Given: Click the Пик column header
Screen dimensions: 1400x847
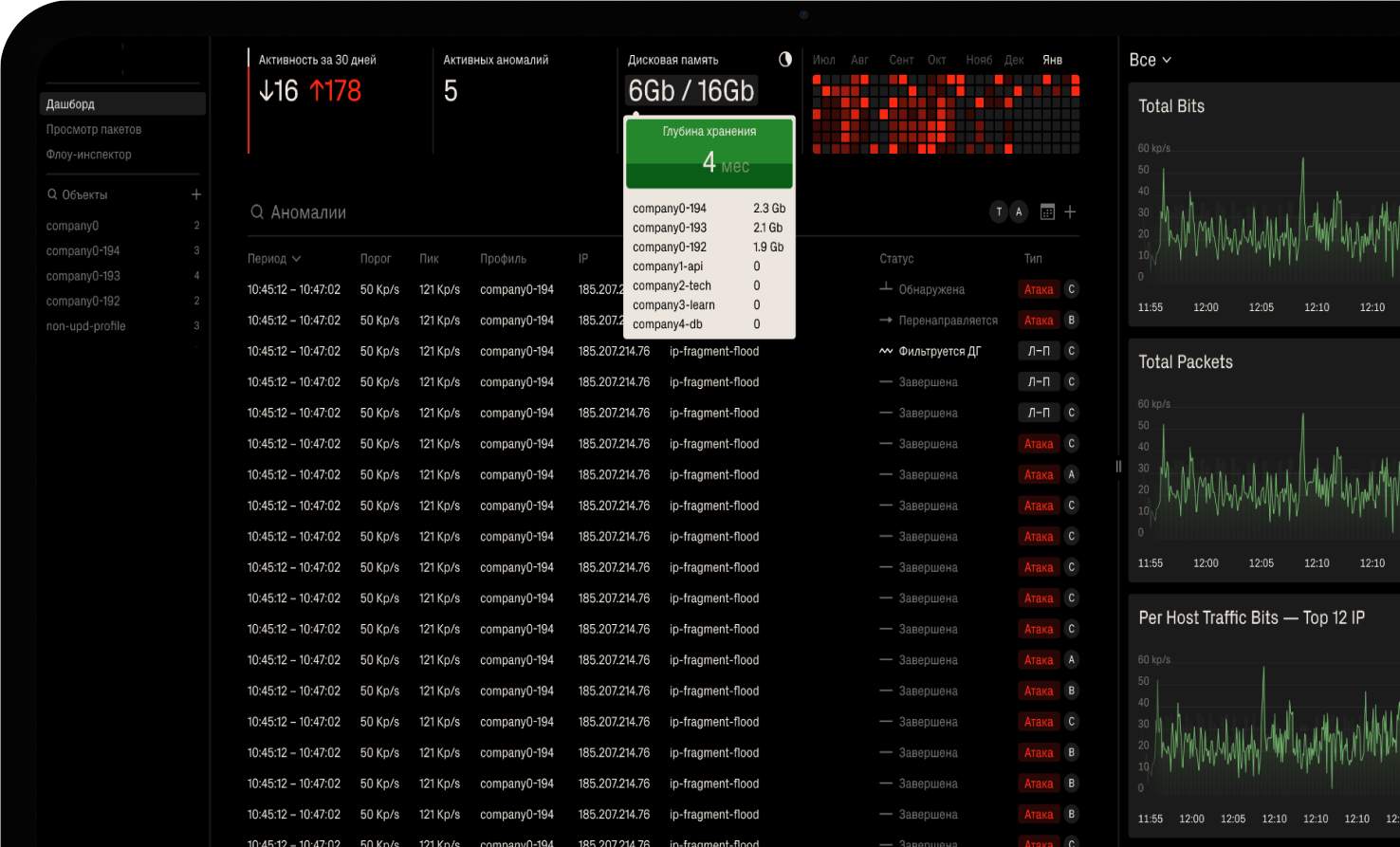Looking at the screenshot, I should [429, 259].
